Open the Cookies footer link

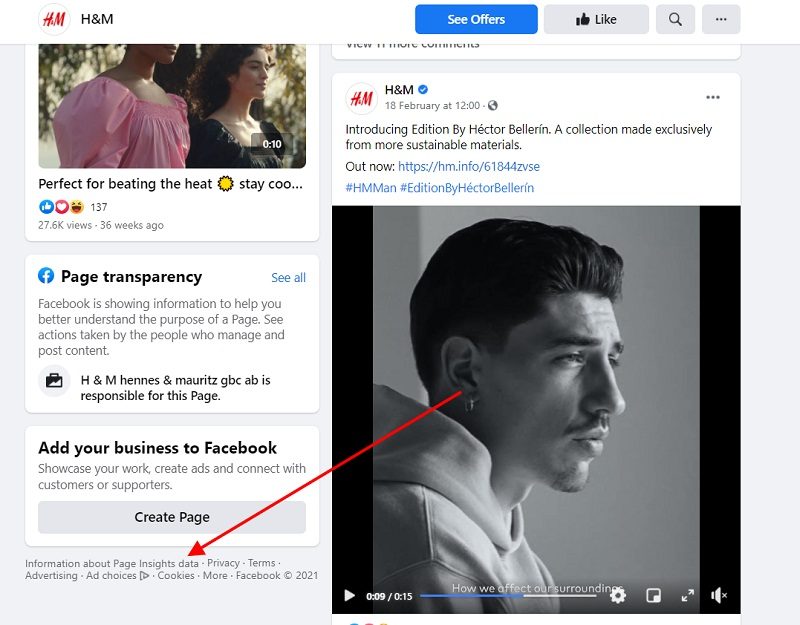[x=176, y=576]
